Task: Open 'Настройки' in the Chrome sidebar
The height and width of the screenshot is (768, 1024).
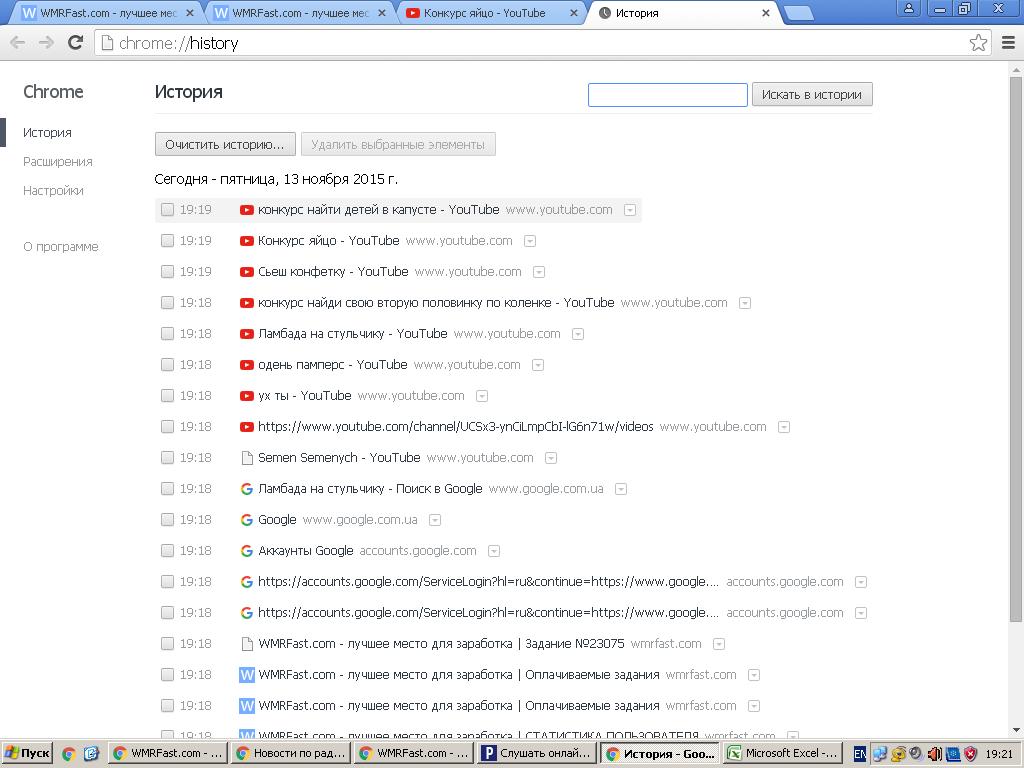Action: click(x=53, y=191)
